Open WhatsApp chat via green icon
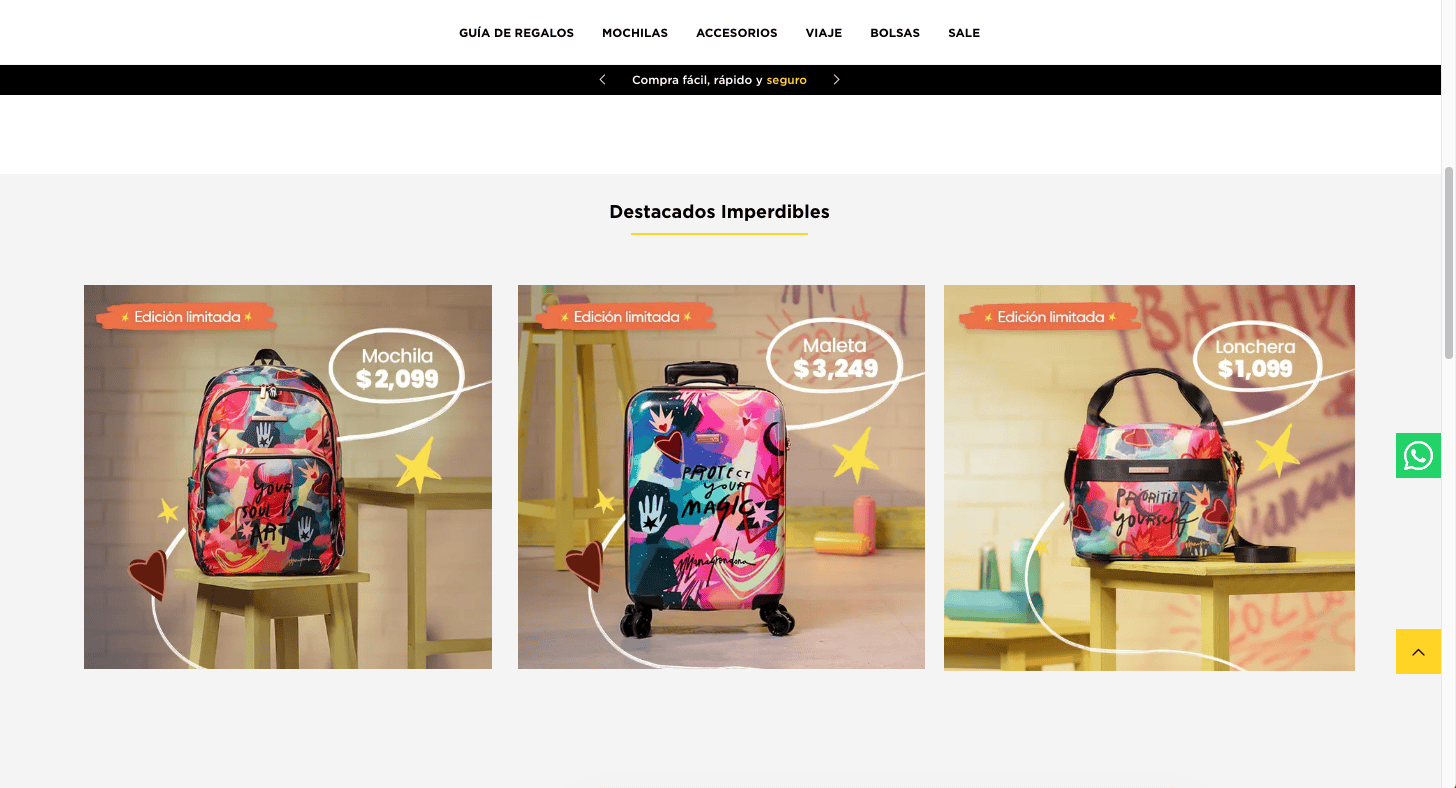 click(x=1418, y=455)
